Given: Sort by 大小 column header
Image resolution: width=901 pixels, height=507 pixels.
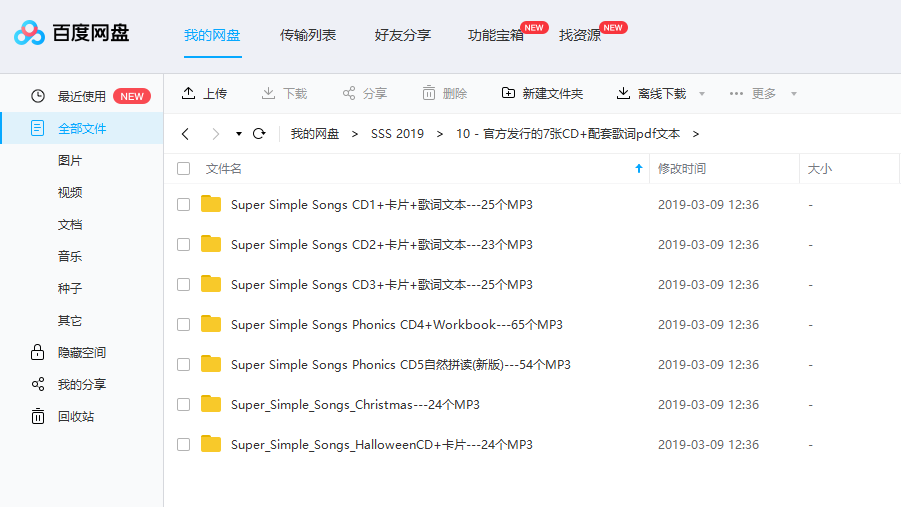Looking at the screenshot, I should tap(819, 168).
